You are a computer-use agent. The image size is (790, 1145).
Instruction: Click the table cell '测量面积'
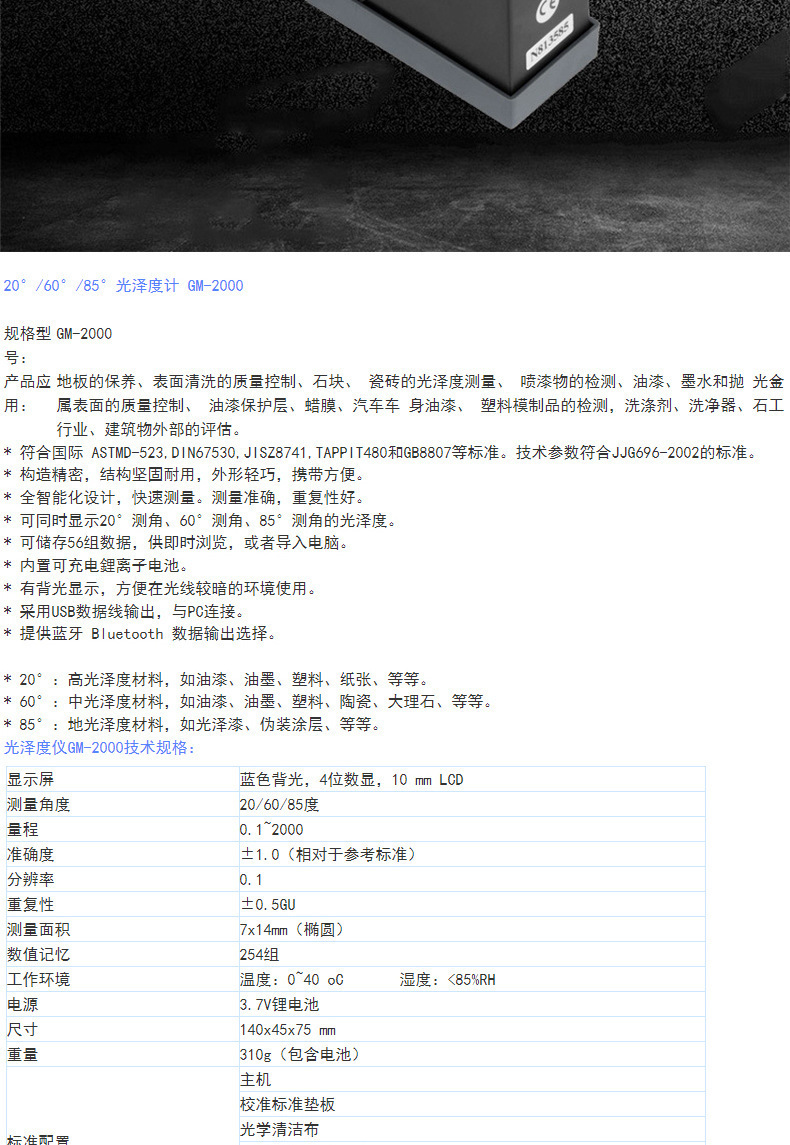[123, 930]
